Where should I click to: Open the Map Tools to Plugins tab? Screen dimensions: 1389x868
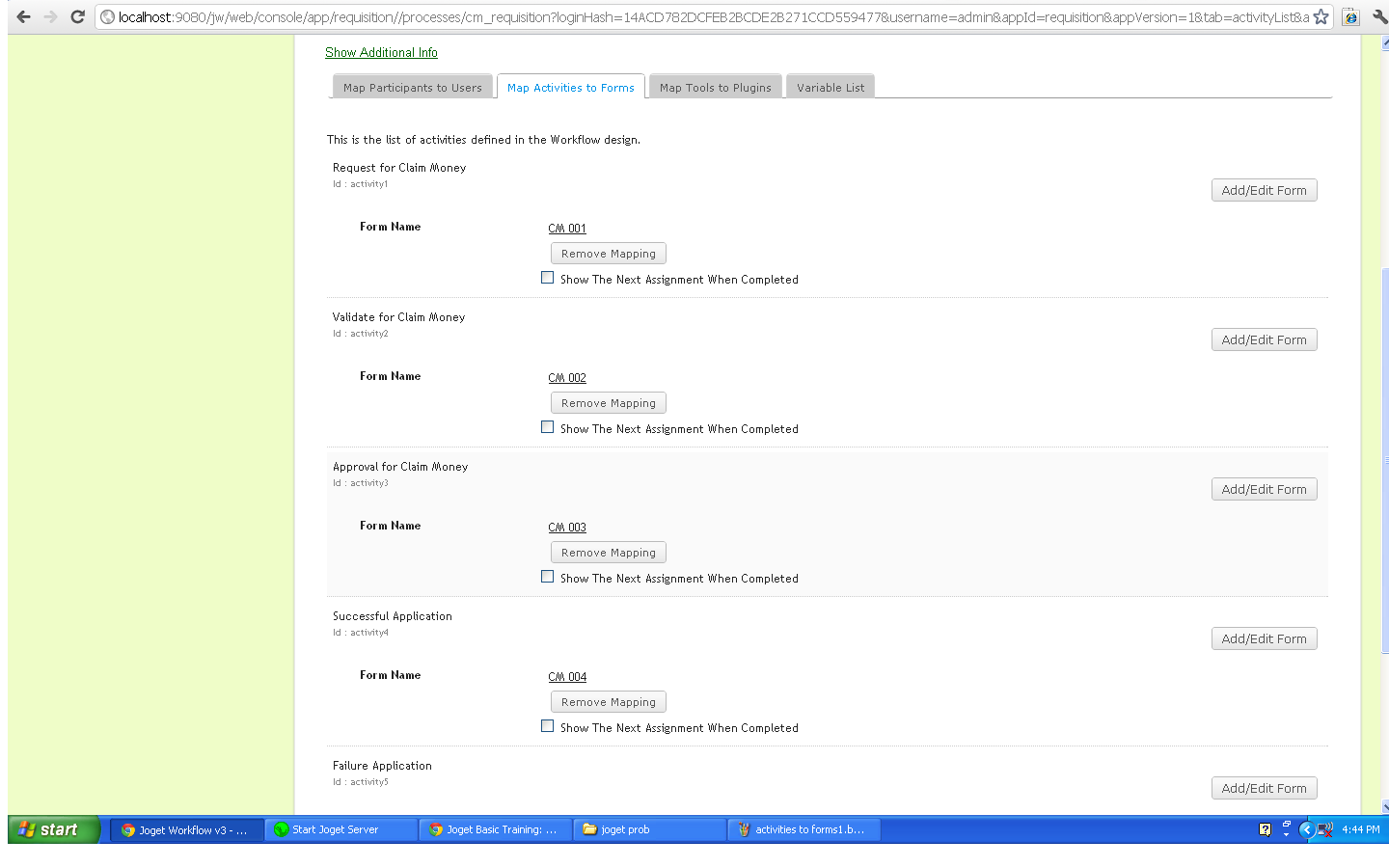tap(716, 87)
